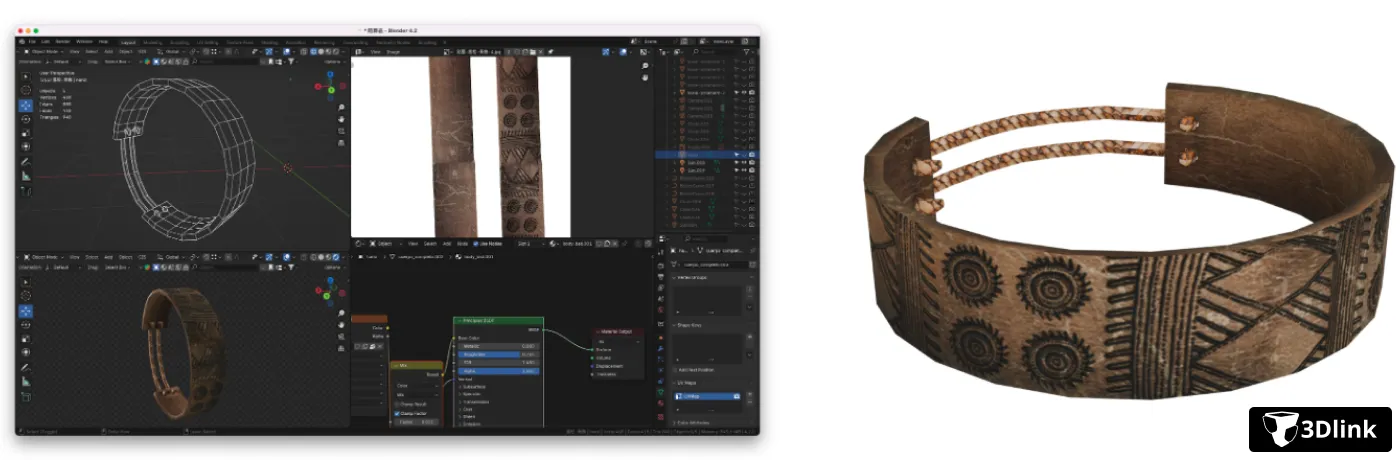Screen dimensions: 1400x460
Task: Adjust Roughness slider on Principled BSDF
Action: (x=498, y=354)
